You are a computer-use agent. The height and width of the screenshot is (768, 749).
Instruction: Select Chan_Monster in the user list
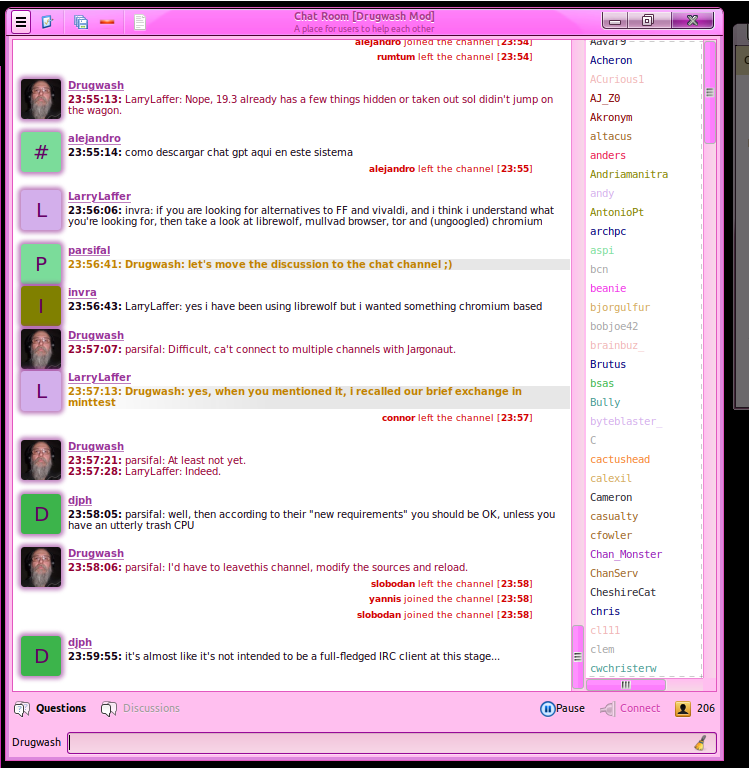626,554
